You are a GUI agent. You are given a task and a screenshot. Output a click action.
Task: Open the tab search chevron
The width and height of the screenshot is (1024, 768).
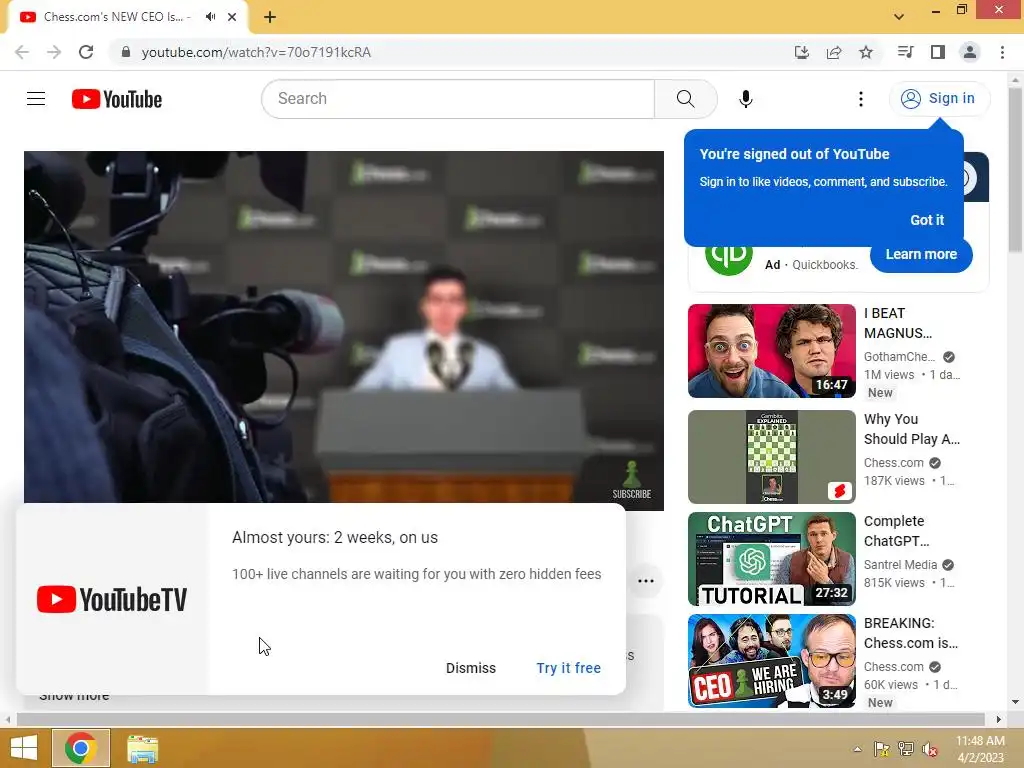tap(899, 17)
